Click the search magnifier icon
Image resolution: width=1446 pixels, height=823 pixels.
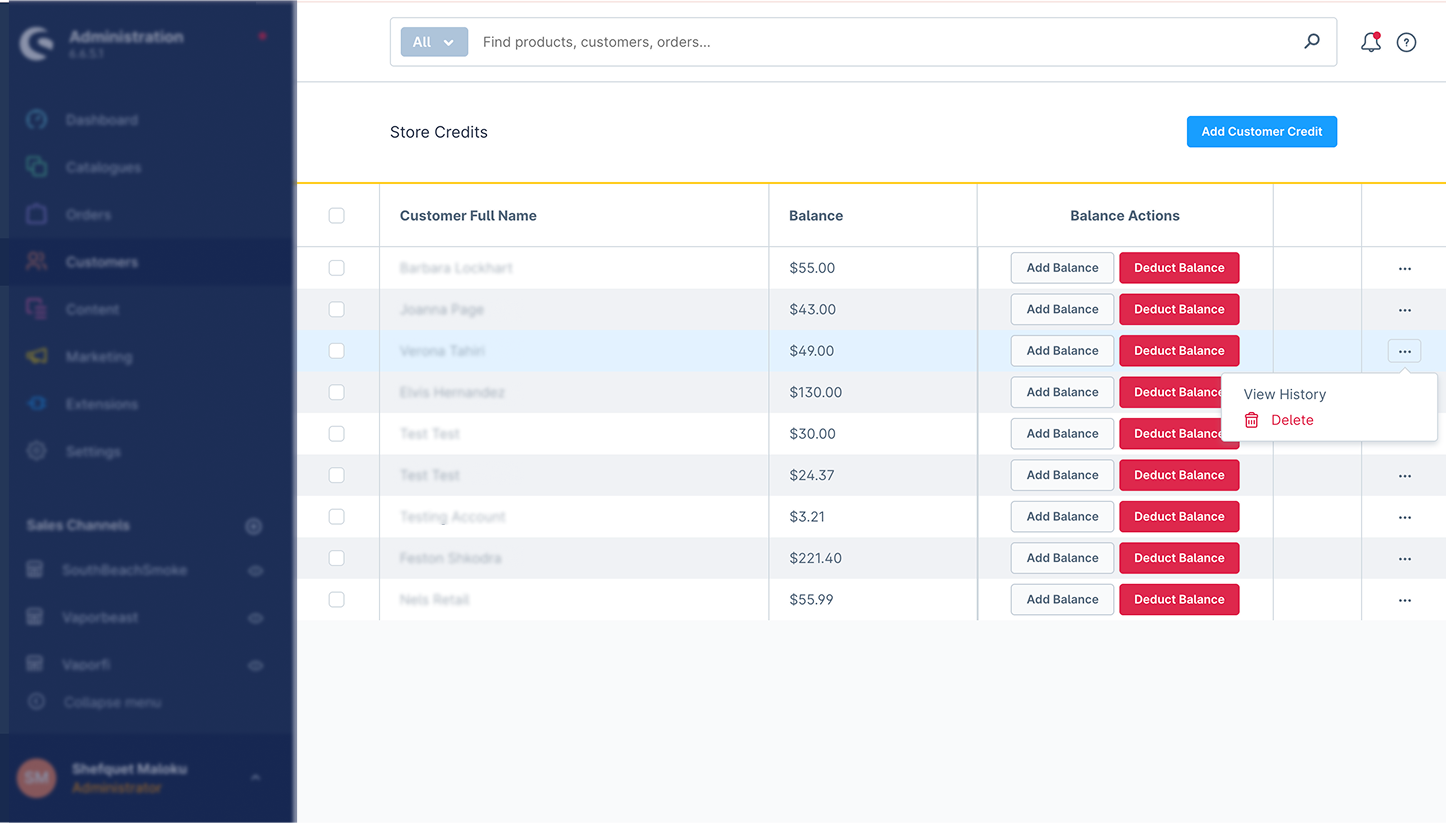click(x=1312, y=42)
